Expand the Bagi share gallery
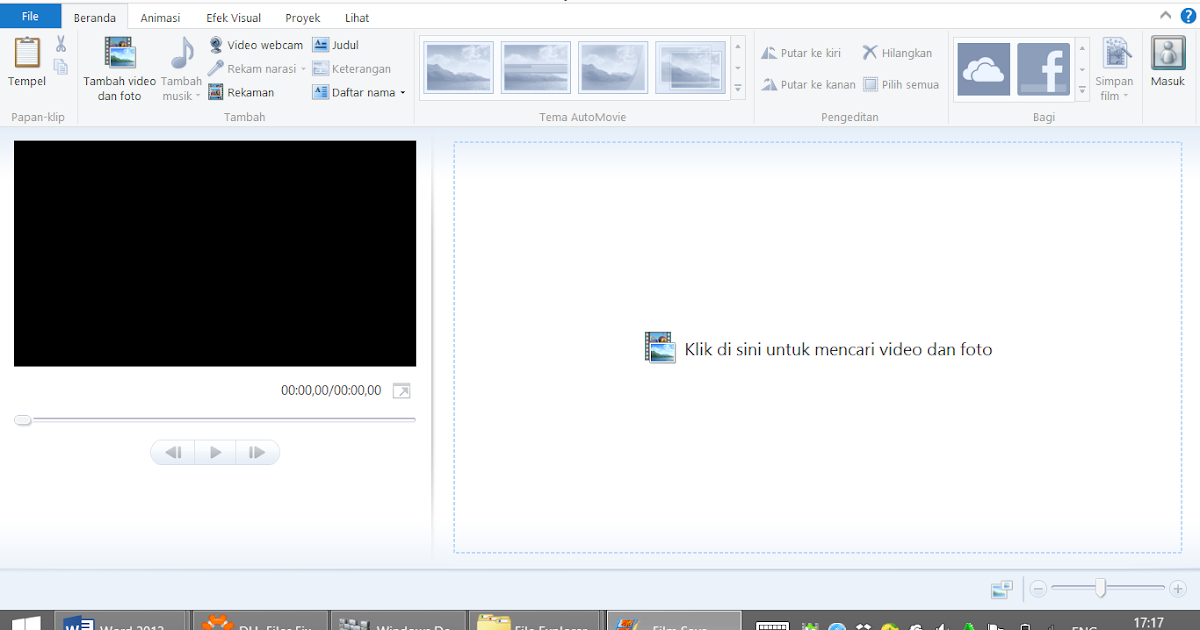Viewport: 1200px width, 630px height. point(1082,90)
